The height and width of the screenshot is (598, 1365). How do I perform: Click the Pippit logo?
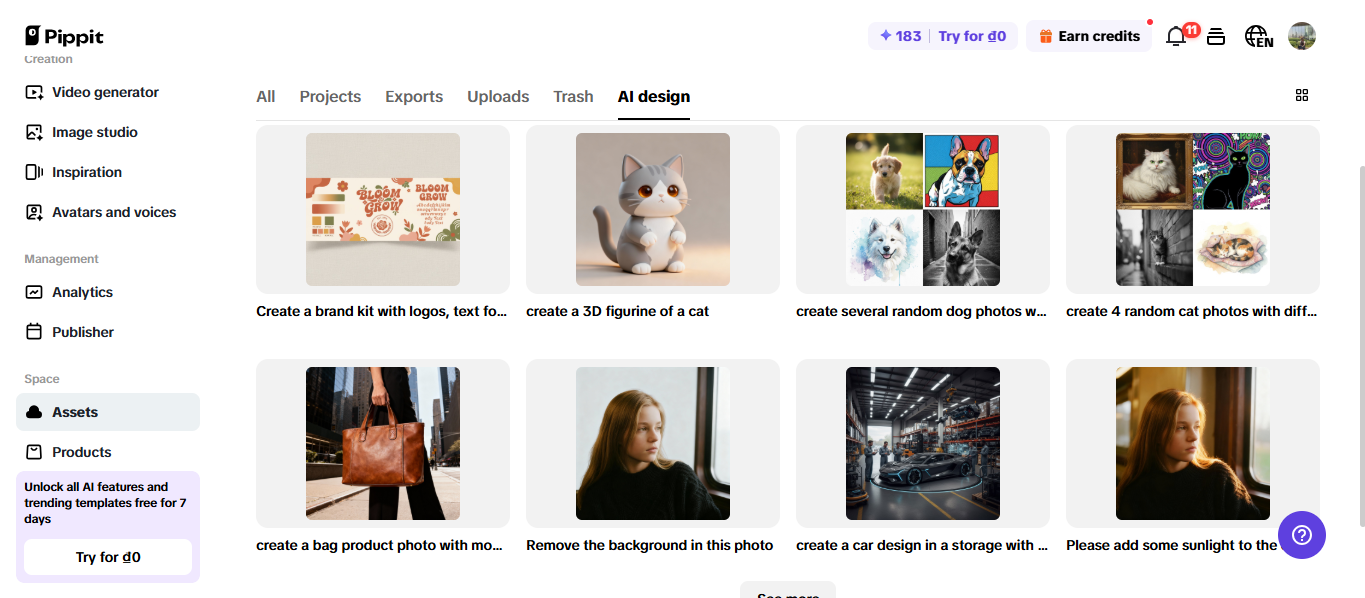click(64, 36)
